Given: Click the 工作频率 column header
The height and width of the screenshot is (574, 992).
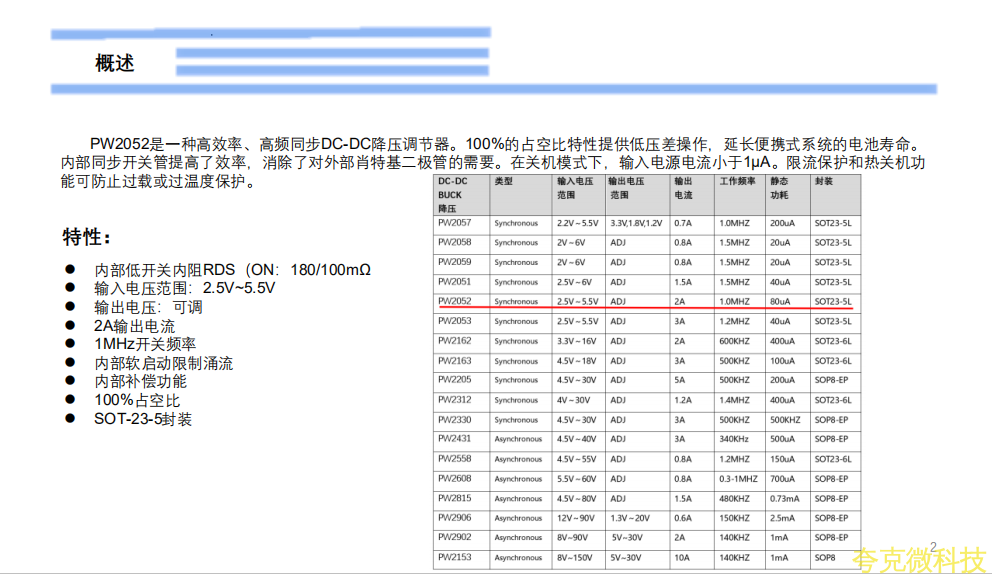Looking at the screenshot, I should 737,183.
